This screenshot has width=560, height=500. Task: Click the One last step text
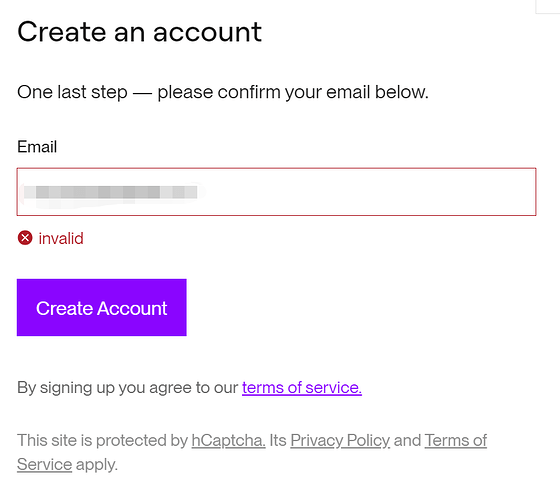tap(72, 92)
